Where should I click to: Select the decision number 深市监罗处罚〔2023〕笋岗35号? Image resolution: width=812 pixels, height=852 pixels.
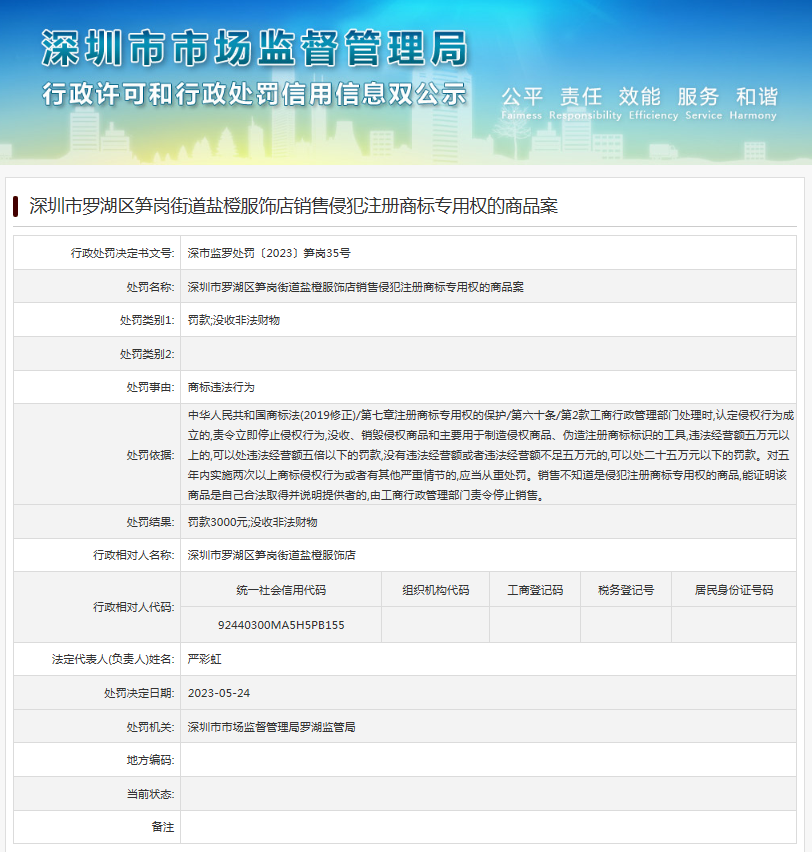(269, 253)
